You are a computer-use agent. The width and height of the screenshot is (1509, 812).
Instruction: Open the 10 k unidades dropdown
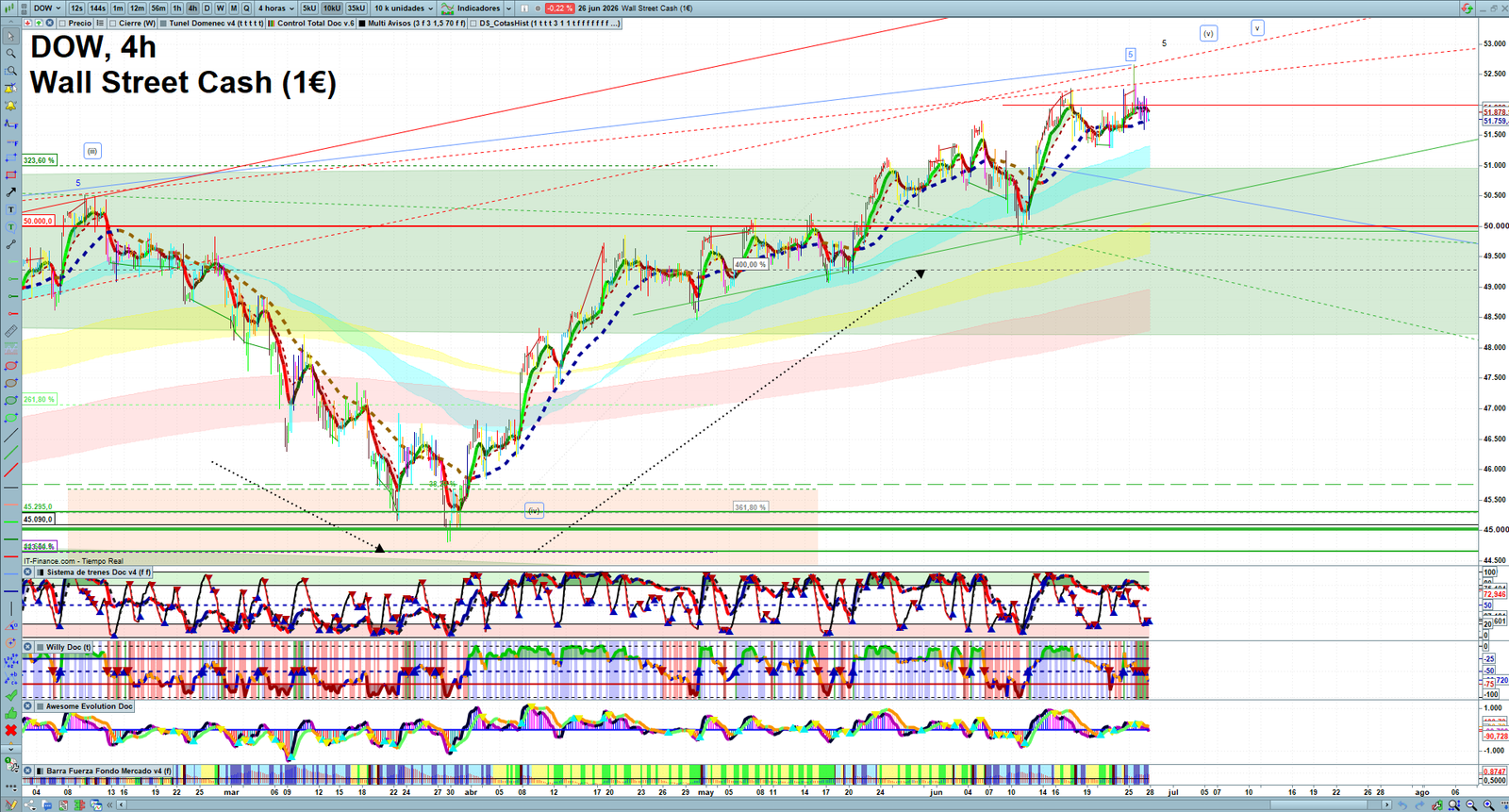(x=404, y=8)
